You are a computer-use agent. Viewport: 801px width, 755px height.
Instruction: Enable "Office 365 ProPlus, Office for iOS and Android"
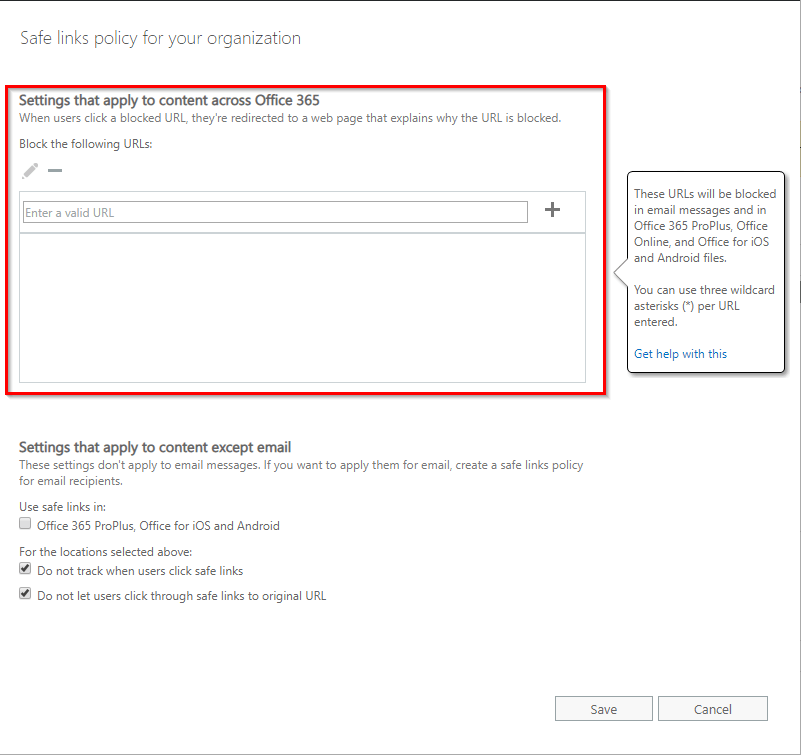pos(23,524)
